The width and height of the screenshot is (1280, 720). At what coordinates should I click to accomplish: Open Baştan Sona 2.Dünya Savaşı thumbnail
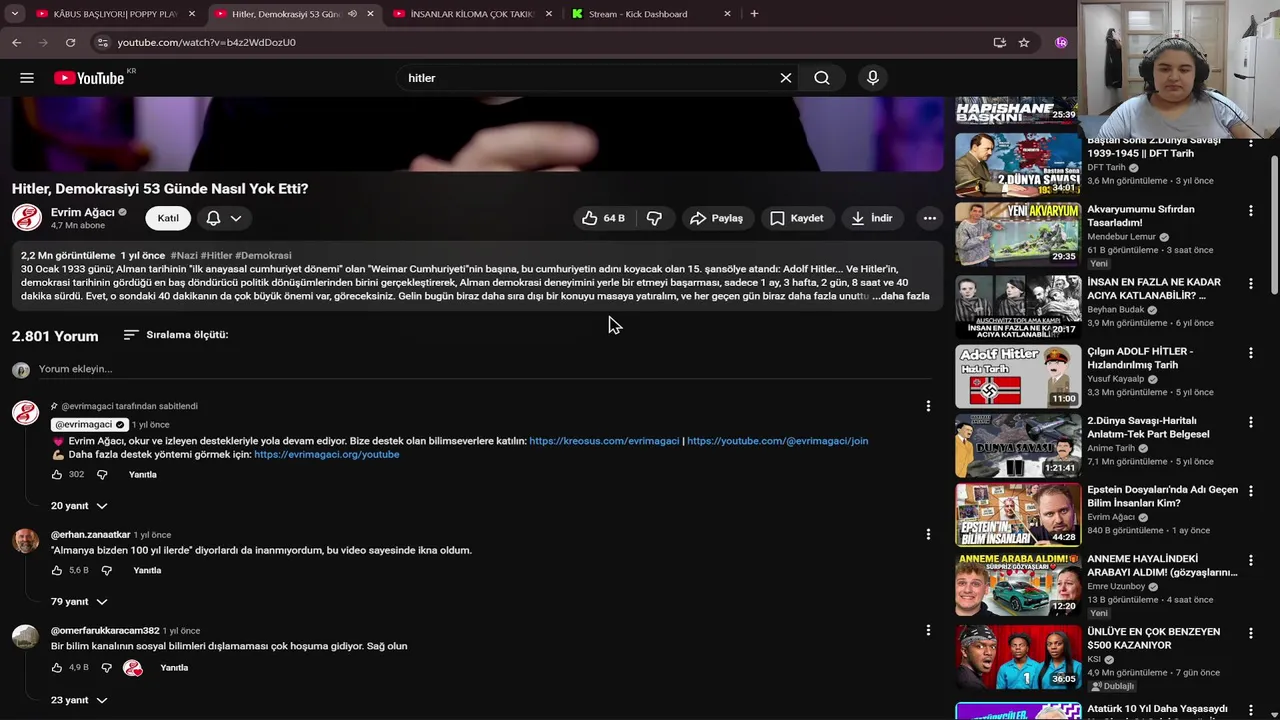[x=1018, y=164]
